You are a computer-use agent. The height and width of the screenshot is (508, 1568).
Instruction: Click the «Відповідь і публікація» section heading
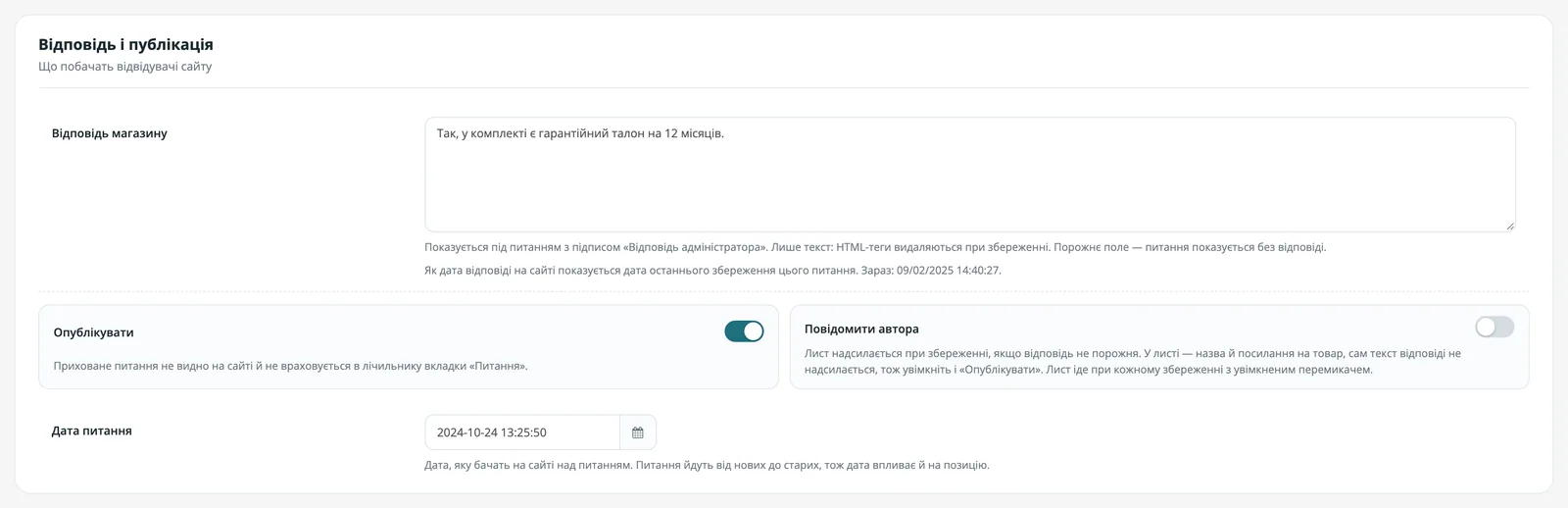pos(125,44)
